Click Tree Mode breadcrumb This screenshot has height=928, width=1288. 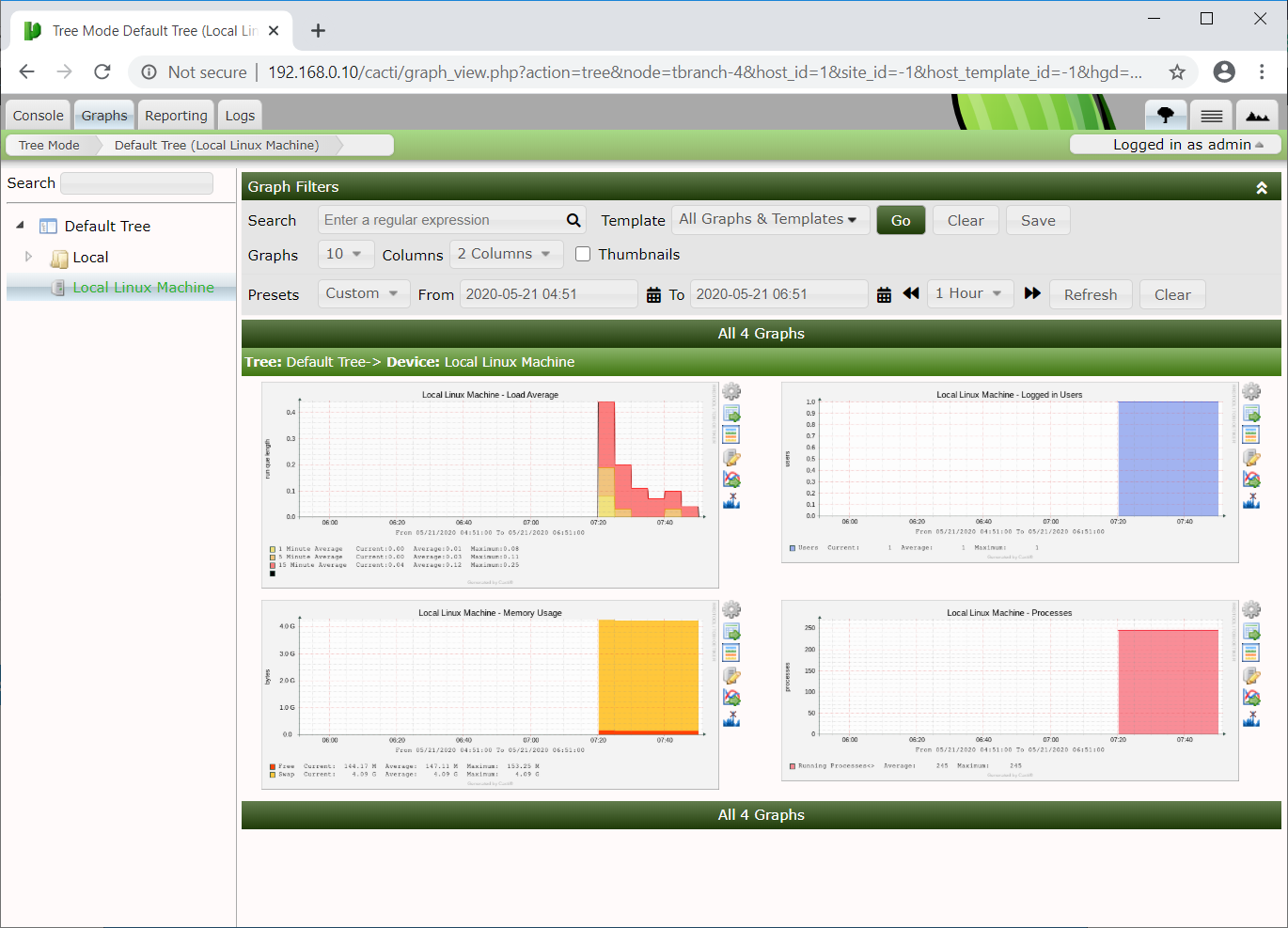click(49, 145)
